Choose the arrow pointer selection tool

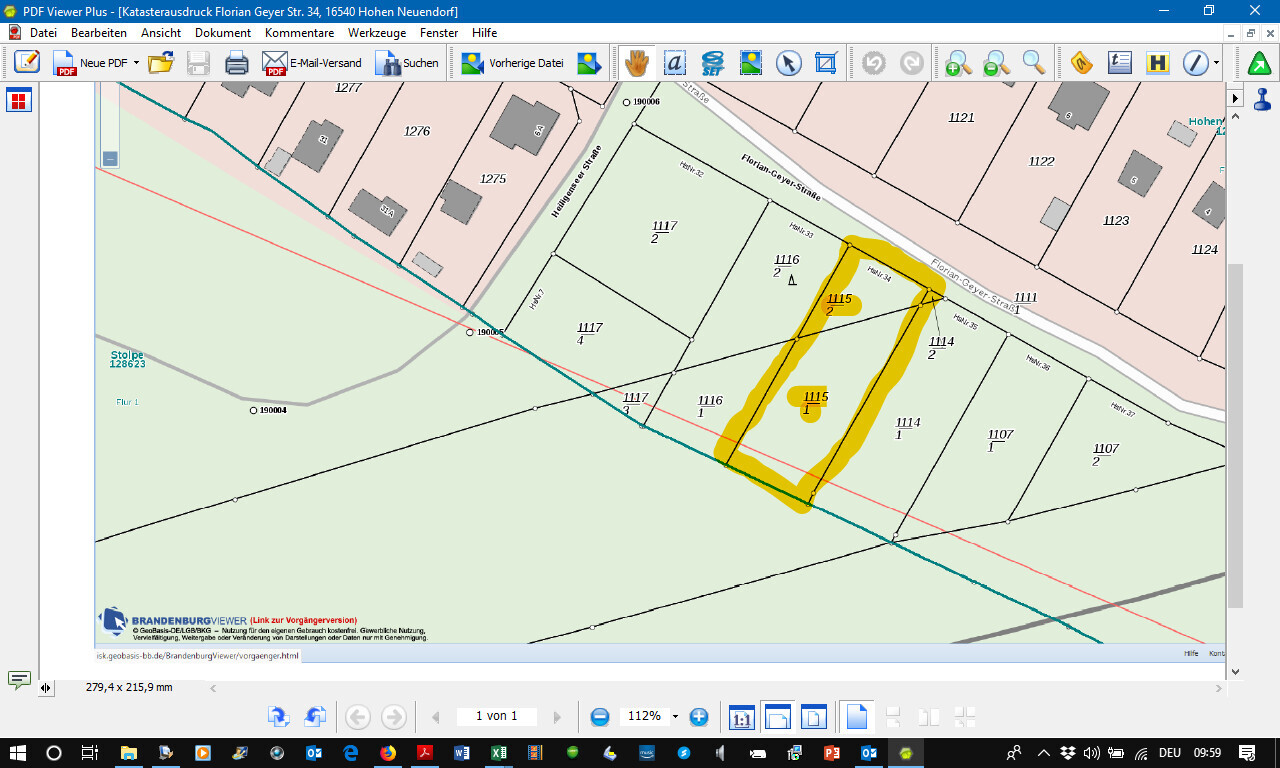[x=788, y=63]
